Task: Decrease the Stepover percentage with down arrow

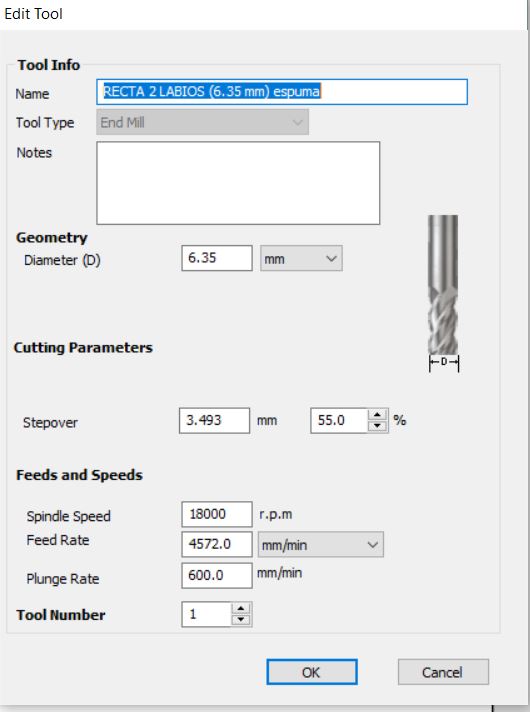Action: pyautogui.click(x=377, y=426)
